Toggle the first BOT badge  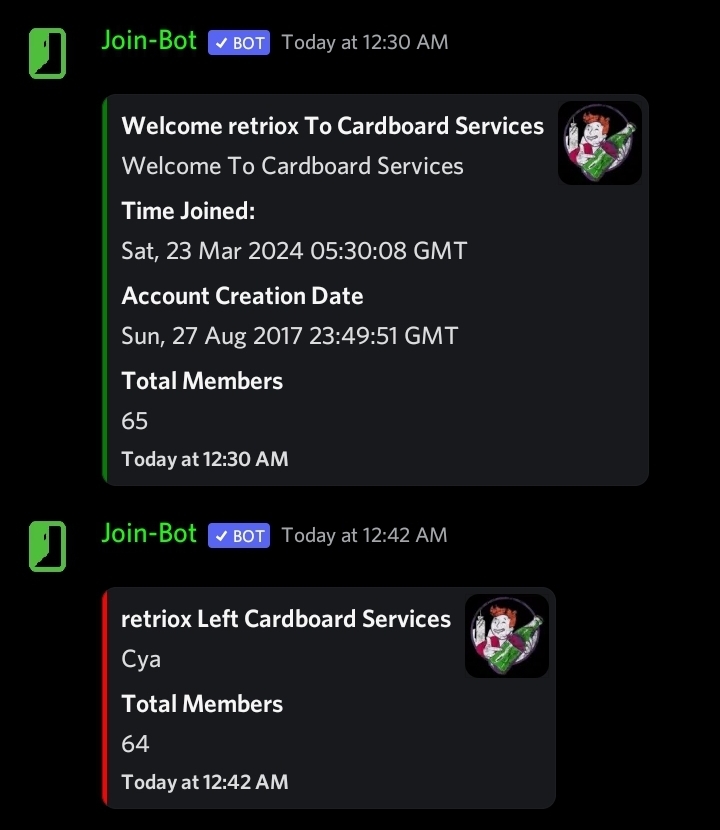(238, 42)
